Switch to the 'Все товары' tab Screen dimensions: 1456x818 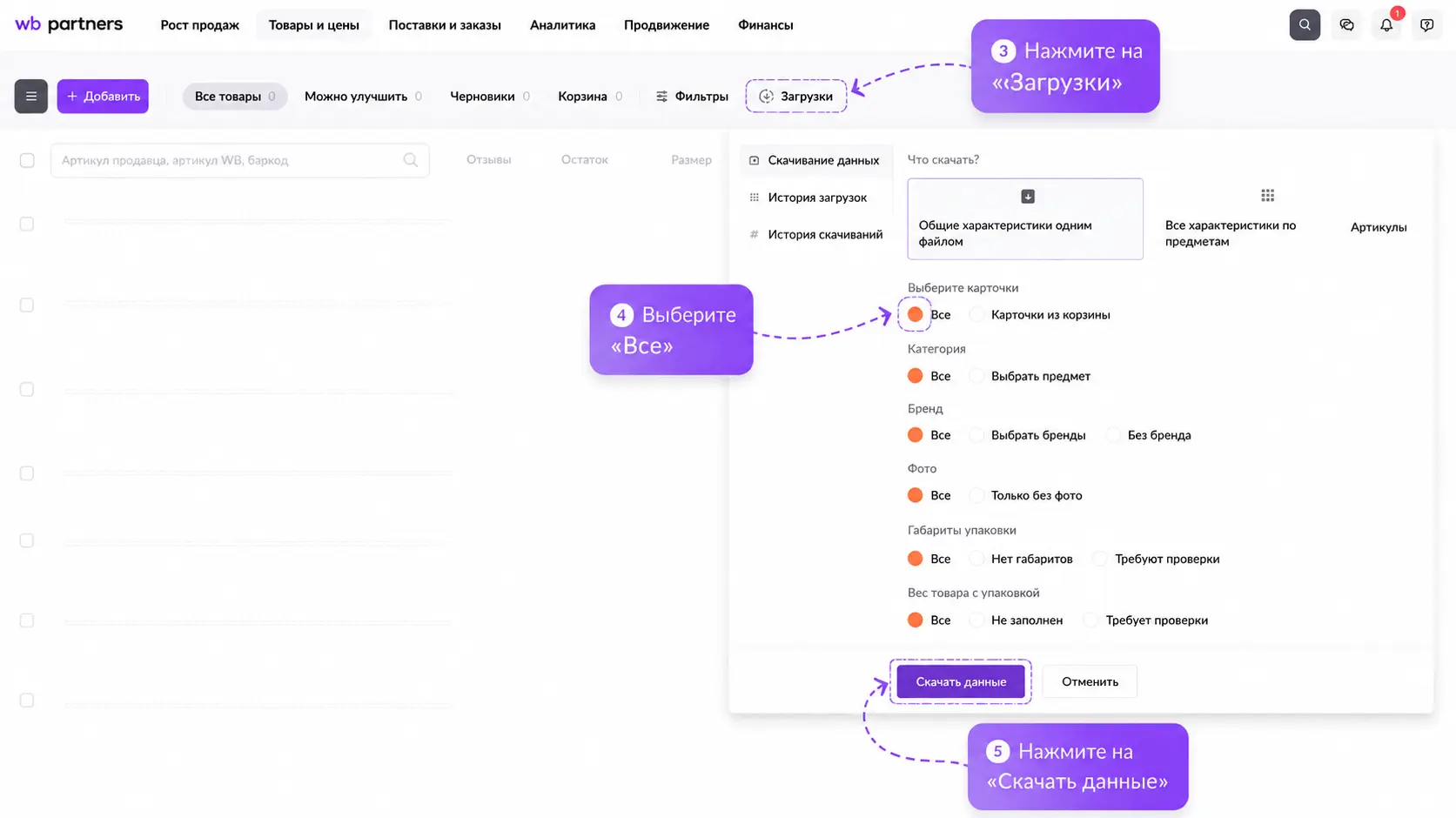[234, 96]
